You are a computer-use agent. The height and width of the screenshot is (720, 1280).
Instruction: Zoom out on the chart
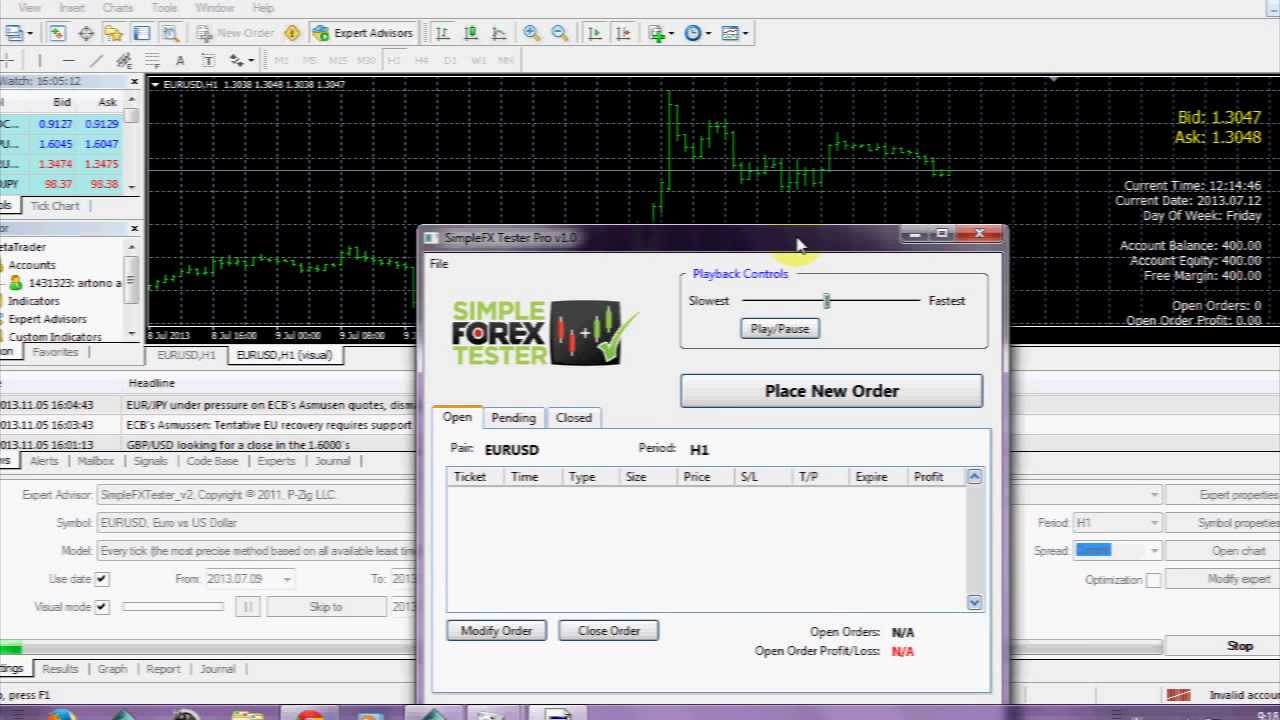click(x=560, y=33)
